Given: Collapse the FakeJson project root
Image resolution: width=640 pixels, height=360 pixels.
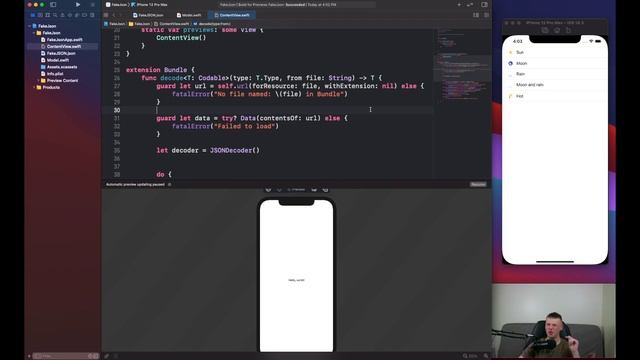Looking at the screenshot, I should (x=30, y=26).
